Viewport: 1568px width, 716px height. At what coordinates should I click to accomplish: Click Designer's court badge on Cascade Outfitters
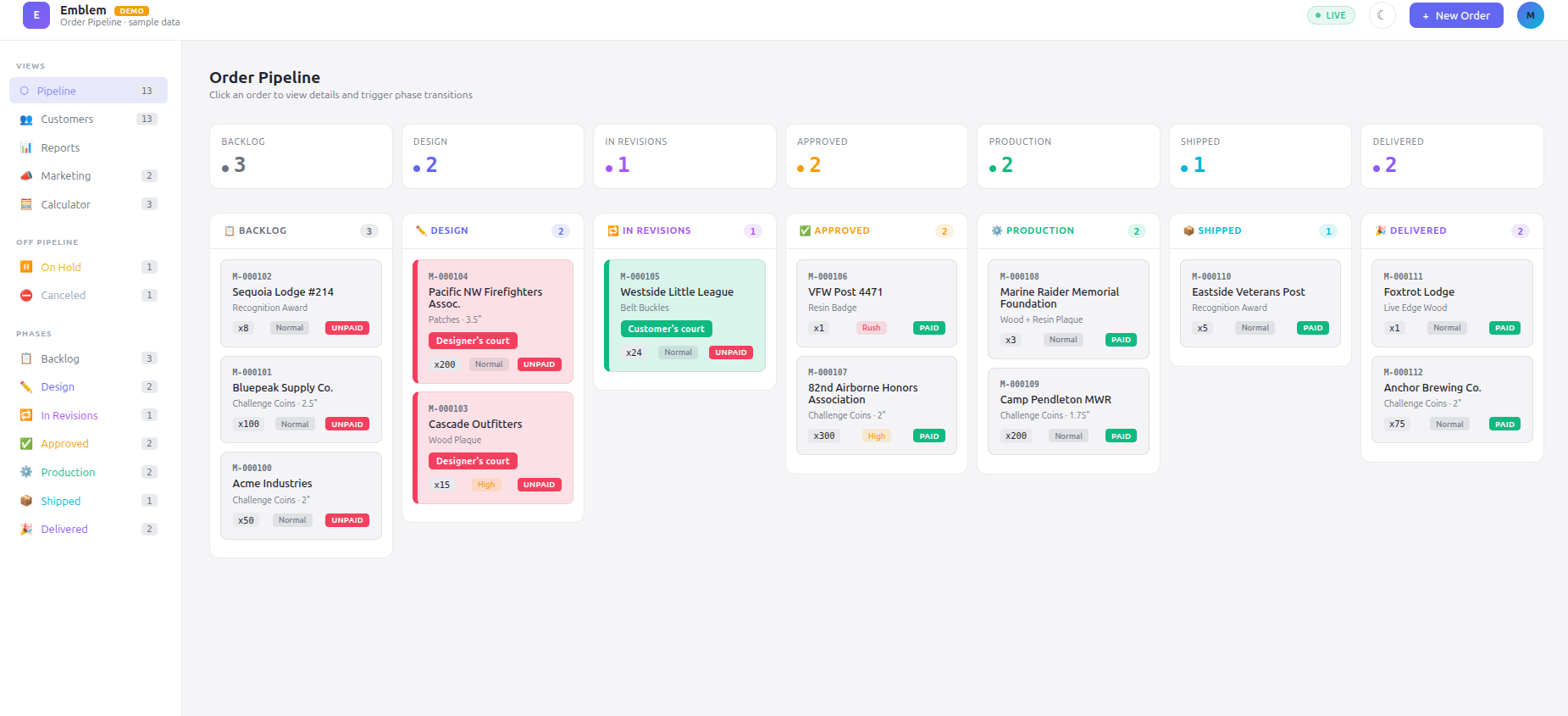[473, 461]
